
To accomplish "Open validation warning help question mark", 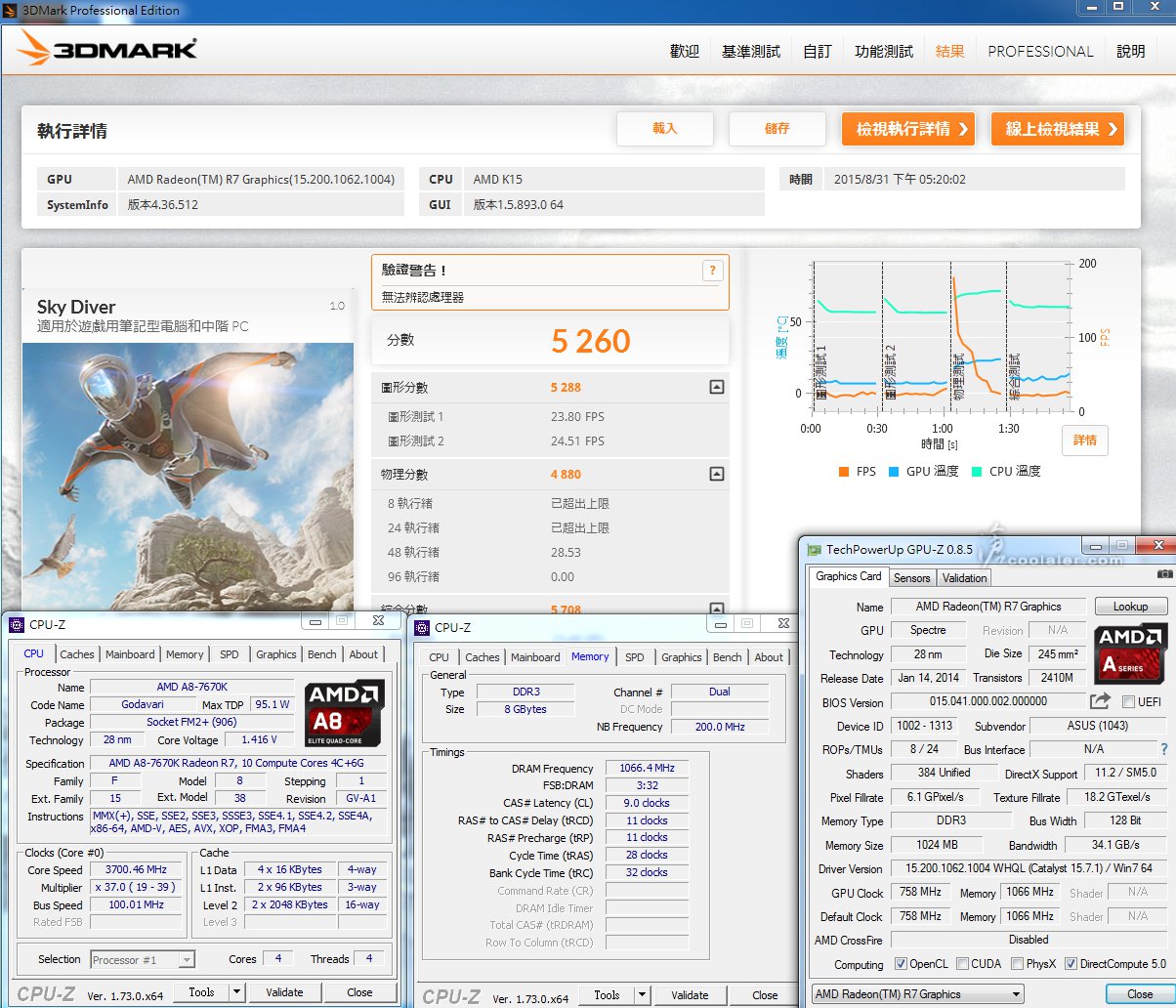I will click(x=713, y=271).
